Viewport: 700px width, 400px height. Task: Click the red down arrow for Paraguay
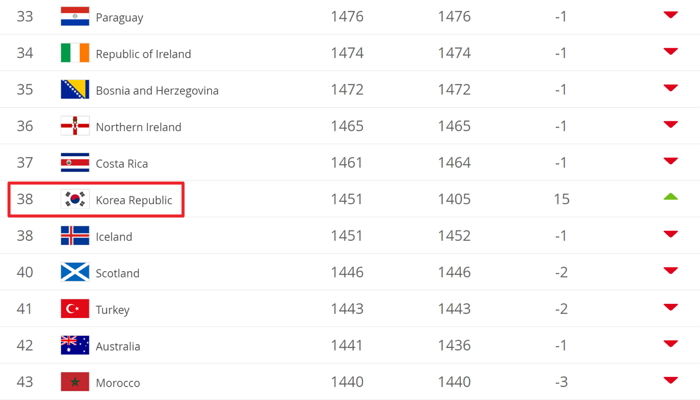671,15
